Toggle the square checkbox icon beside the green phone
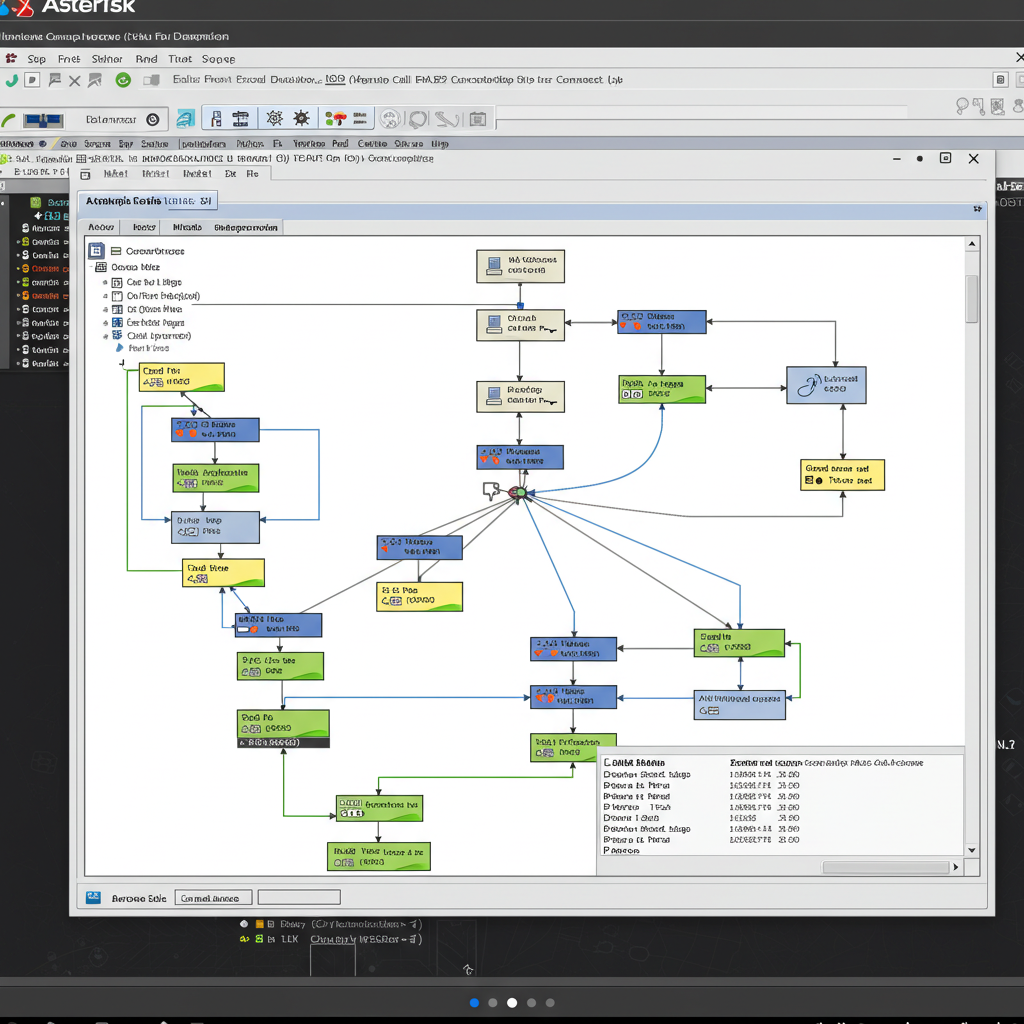The width and height of the screenshot is (1024, 1024). point(33,81)
